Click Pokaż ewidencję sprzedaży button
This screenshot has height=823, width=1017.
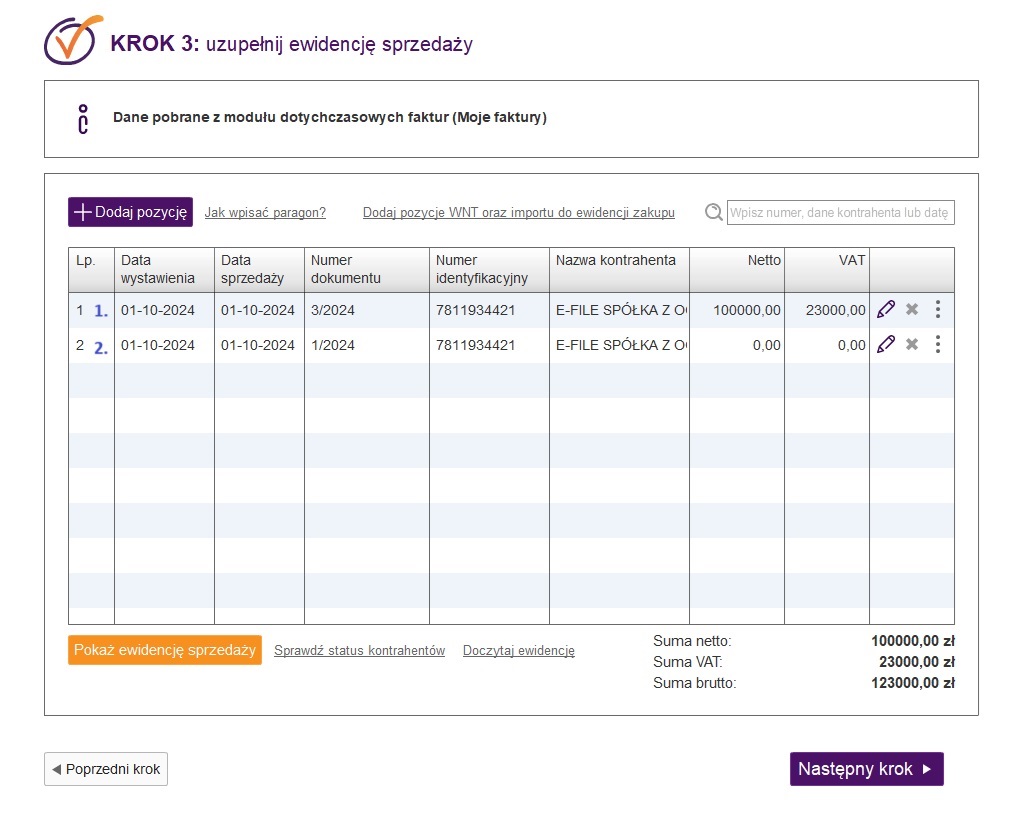[x=165, y=650]
